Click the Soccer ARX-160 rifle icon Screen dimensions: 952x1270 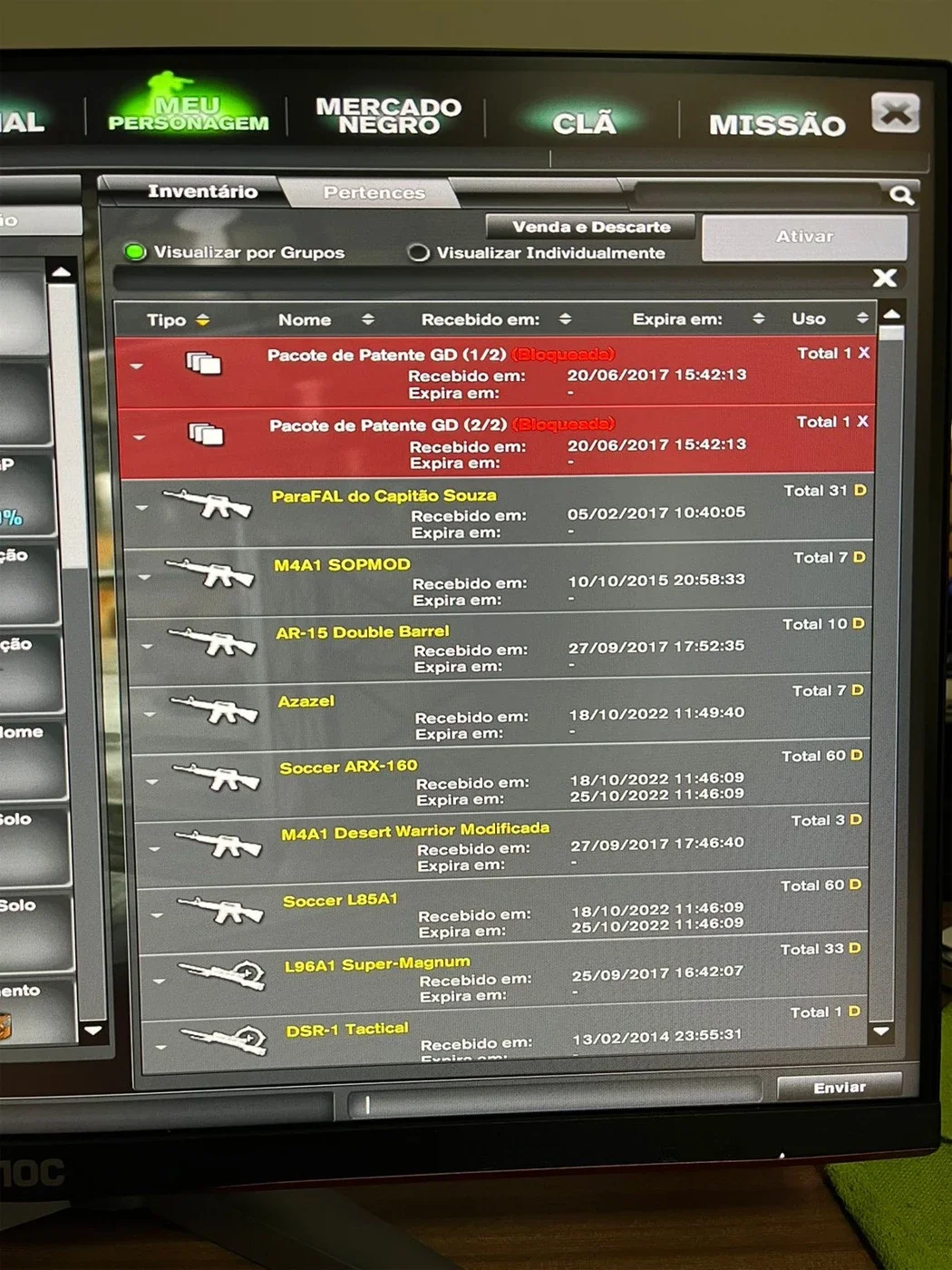(x=218, y=777)
